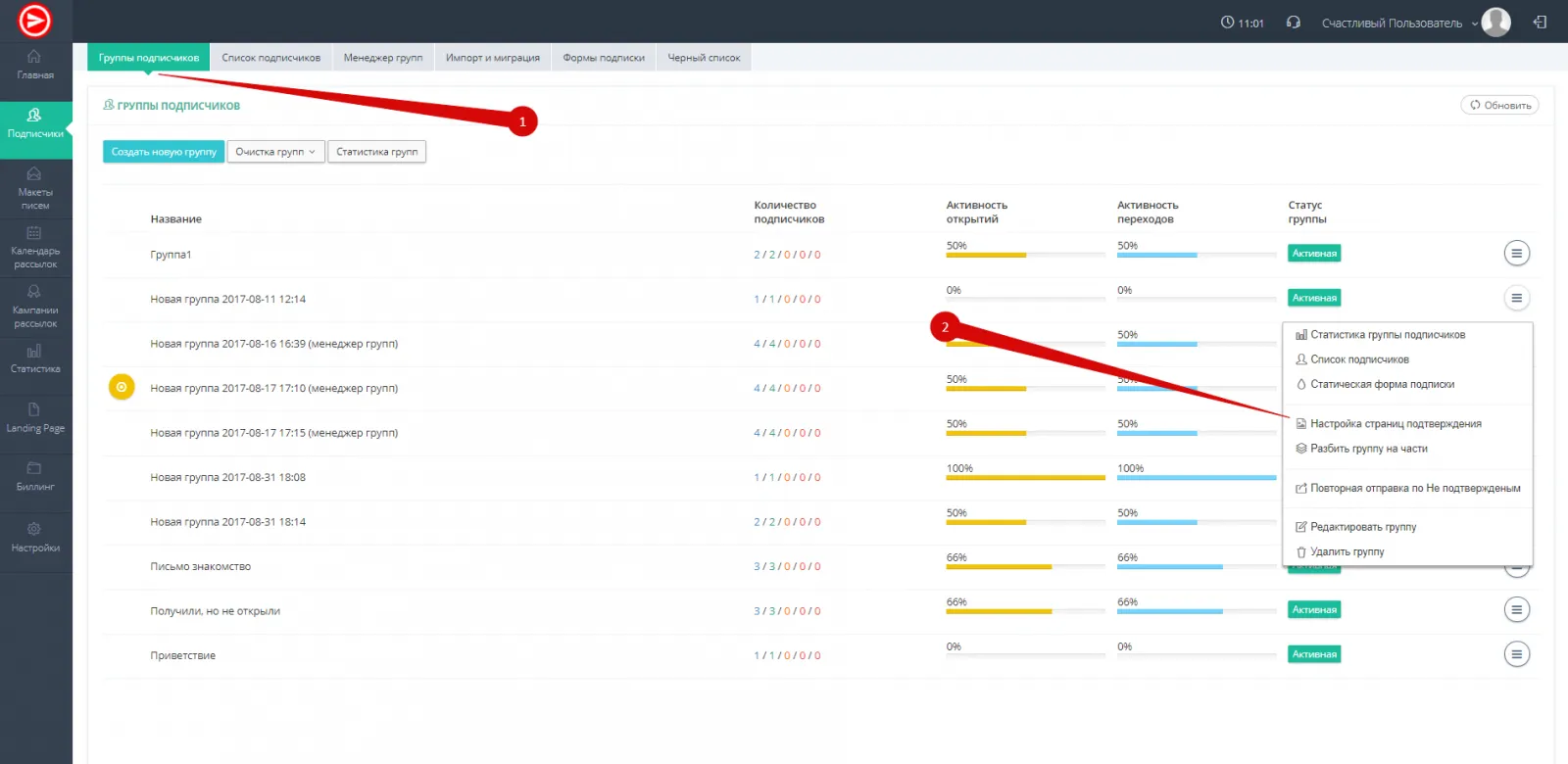Open Макеты писем sidebar section
Screen dimensions: 1568x764
[35, 188]
